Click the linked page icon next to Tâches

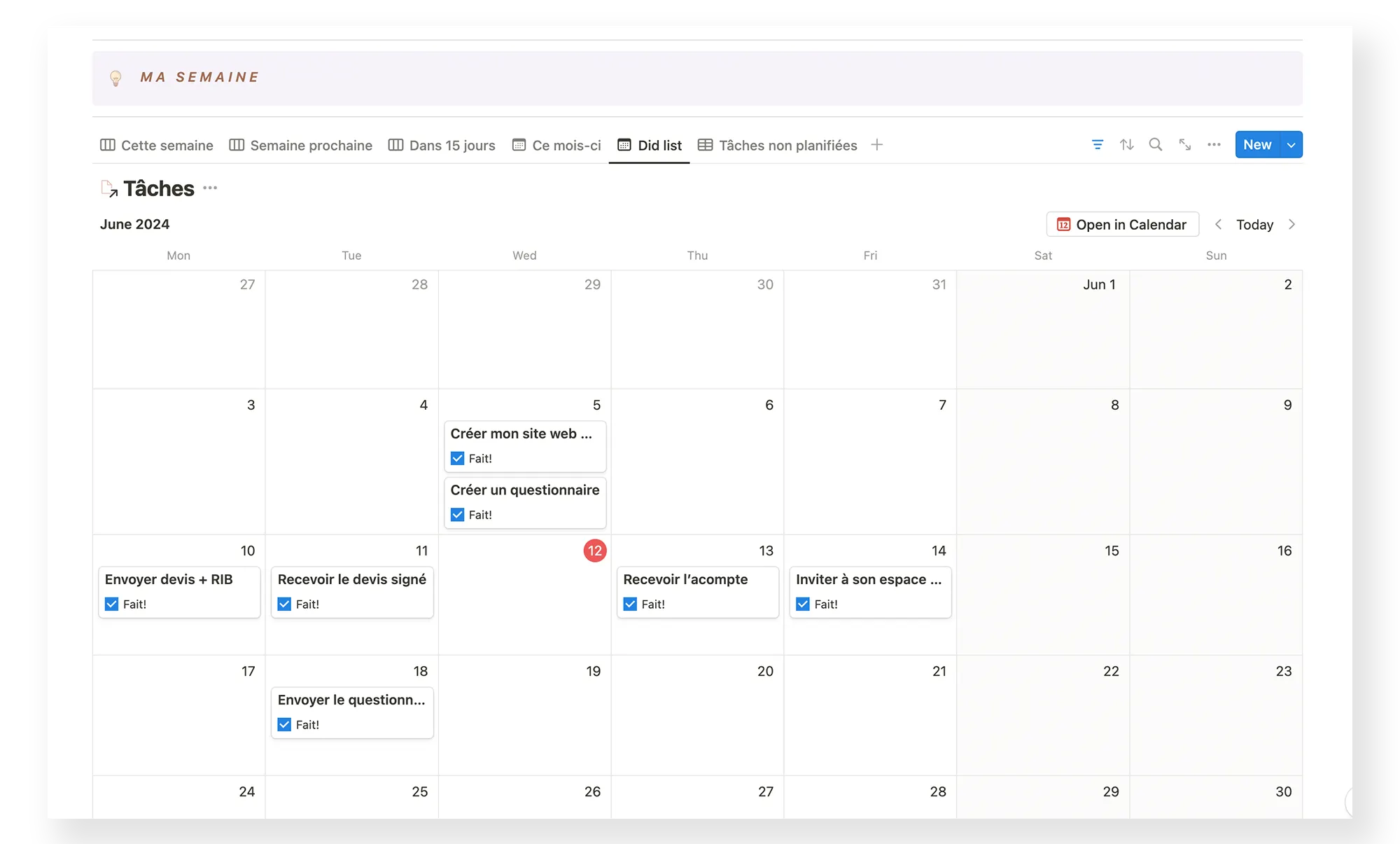pyautogui.click(x=109, y=188)
